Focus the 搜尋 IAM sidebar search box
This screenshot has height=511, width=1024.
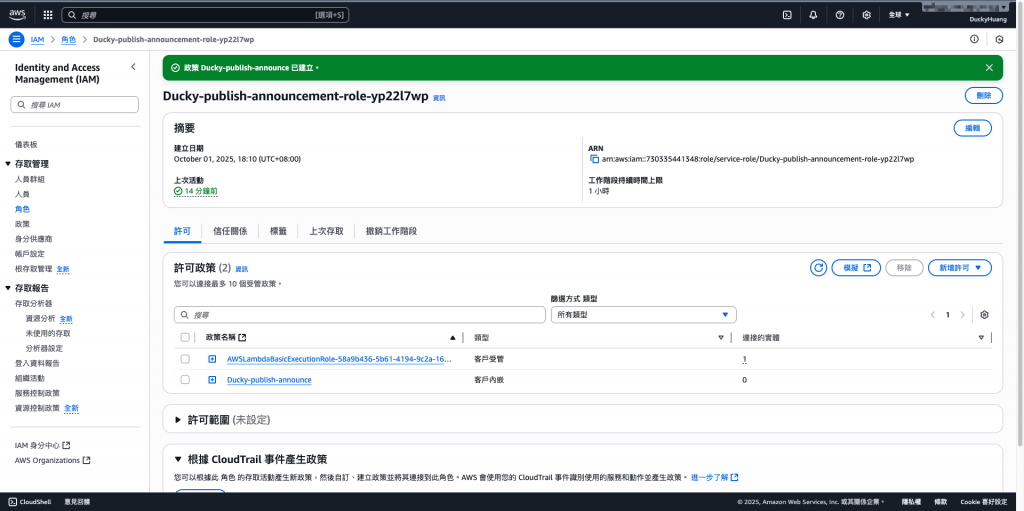(x=74, y=105)
